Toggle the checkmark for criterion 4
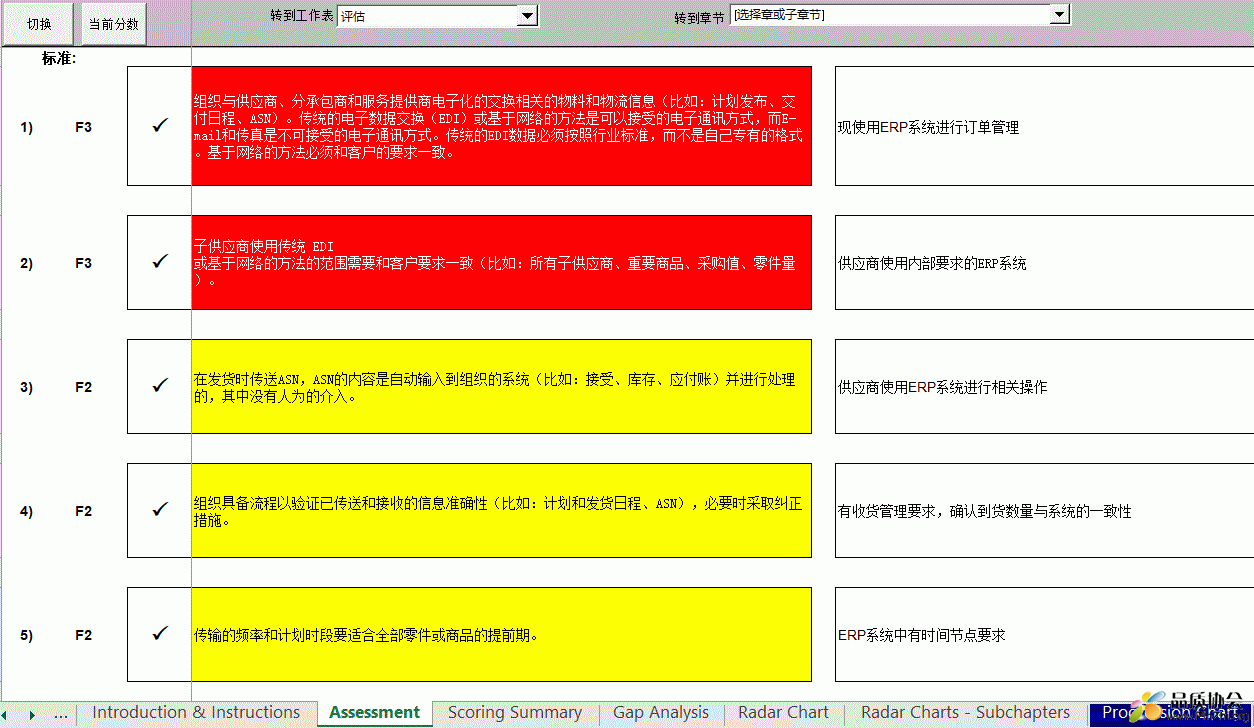 tap(159, 510)
